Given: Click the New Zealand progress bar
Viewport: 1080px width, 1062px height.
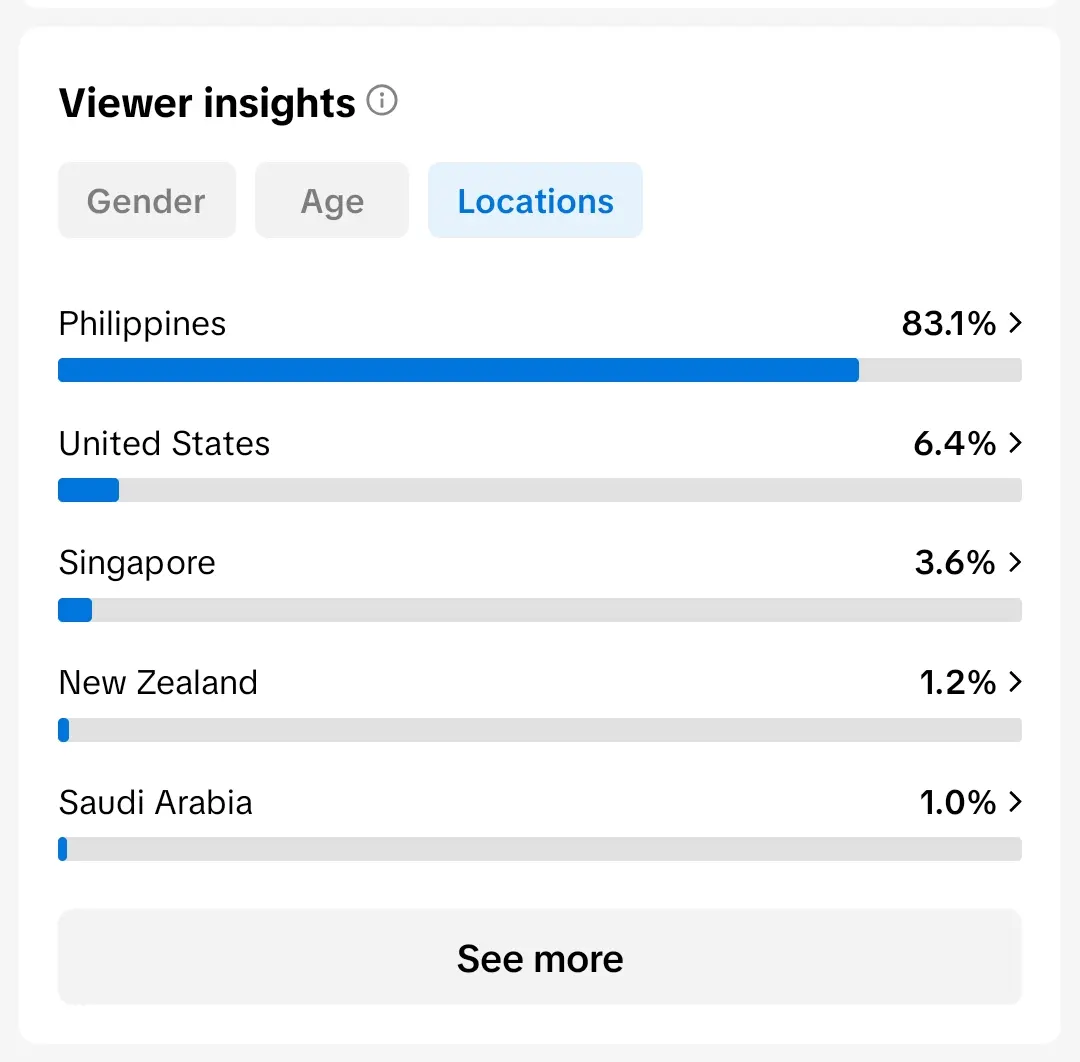Looking at the screenshot, I should click(540, 729).
